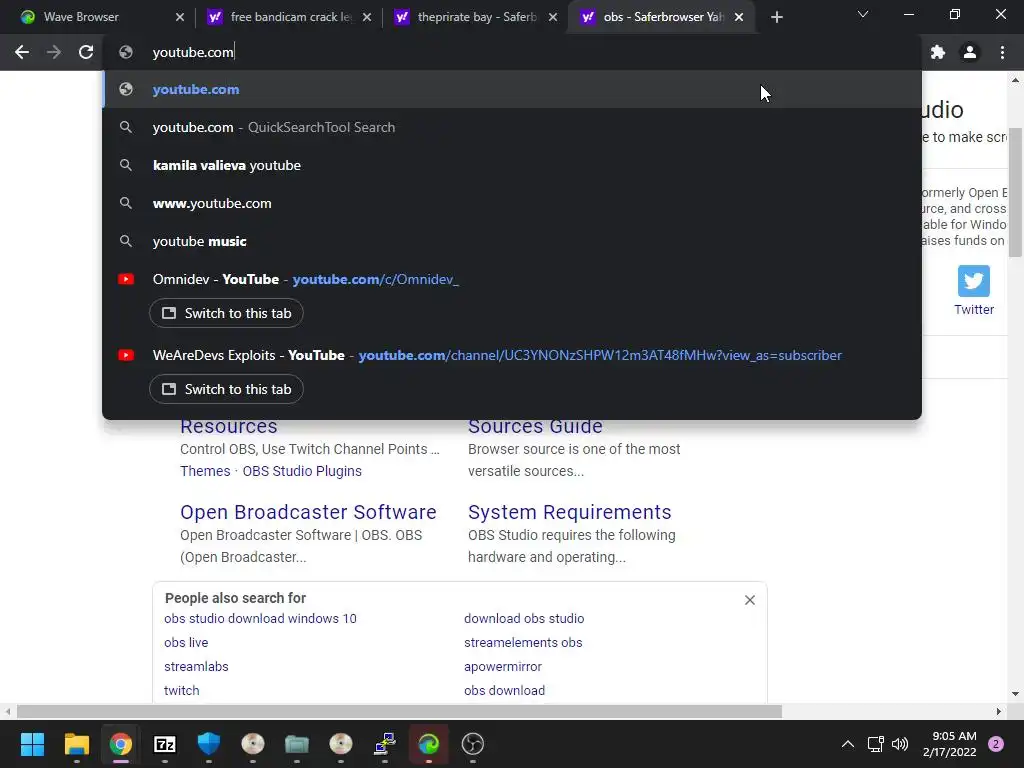Select kamila valieva youtube suggestion
This screenshot has width=1024, height=768.
(512, 165)
